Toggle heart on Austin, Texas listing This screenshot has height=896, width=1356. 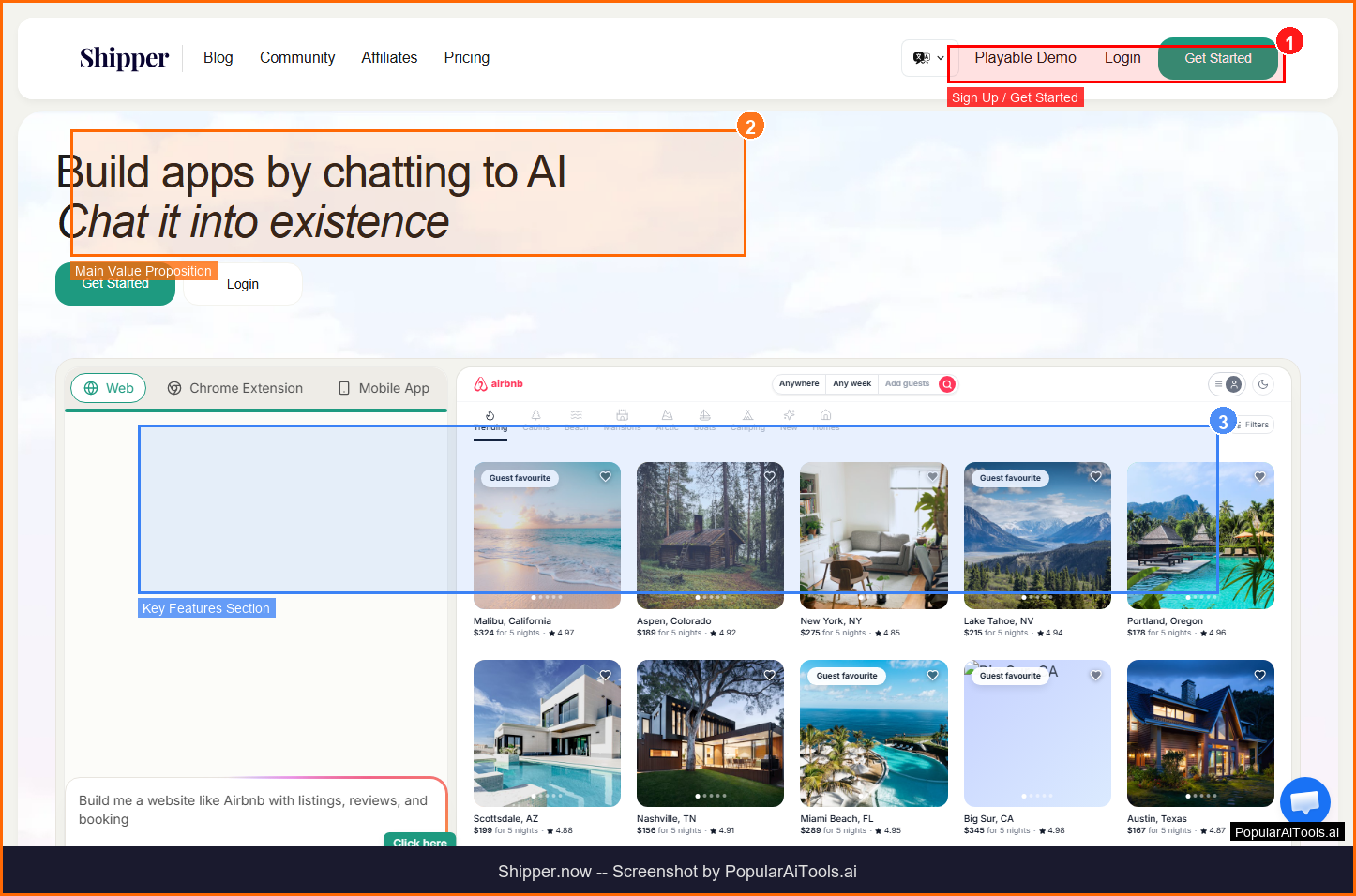(1259, 675)
